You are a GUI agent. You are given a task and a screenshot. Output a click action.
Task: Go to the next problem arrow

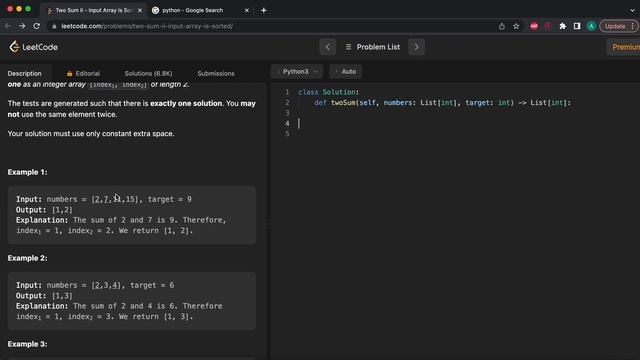416,47
